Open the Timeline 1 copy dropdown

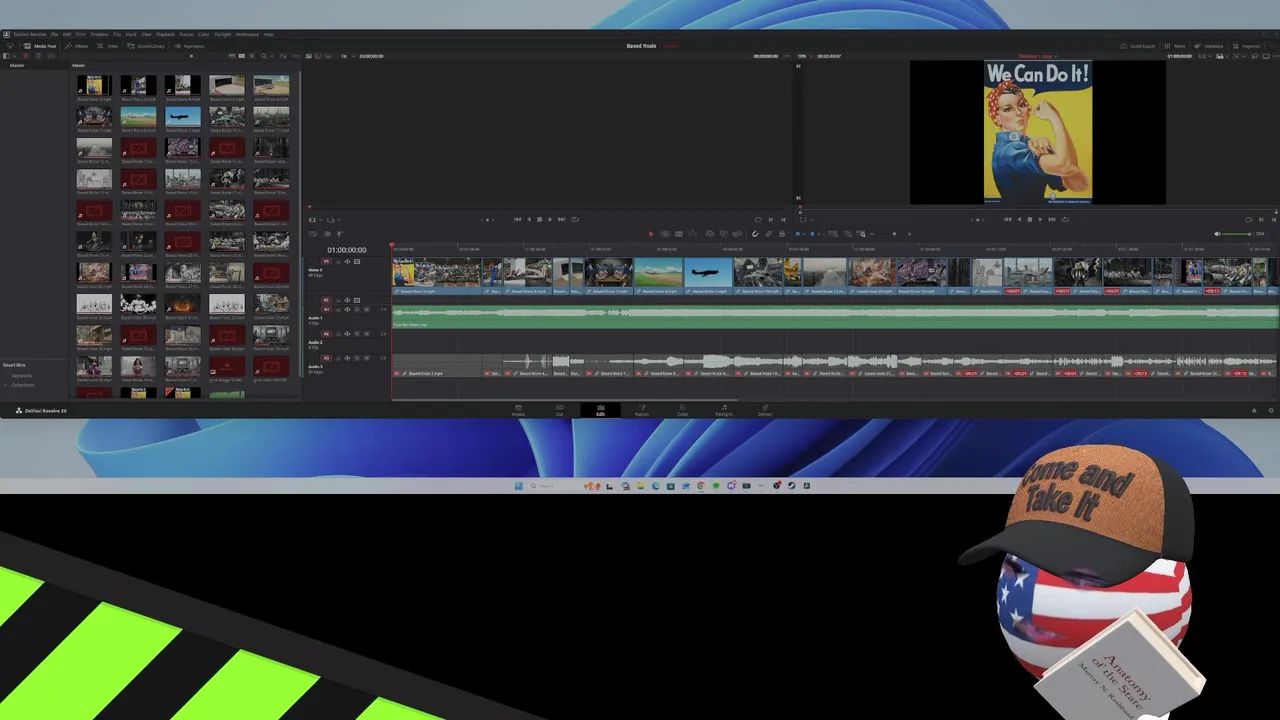[1039, 56]
